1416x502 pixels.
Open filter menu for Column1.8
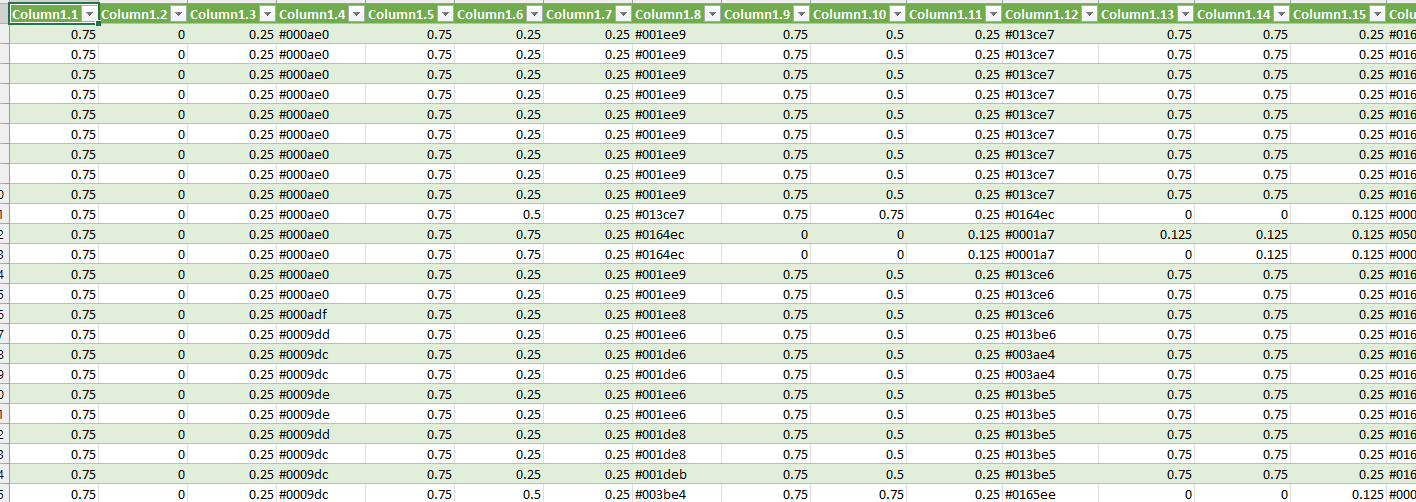coord(713,14)
